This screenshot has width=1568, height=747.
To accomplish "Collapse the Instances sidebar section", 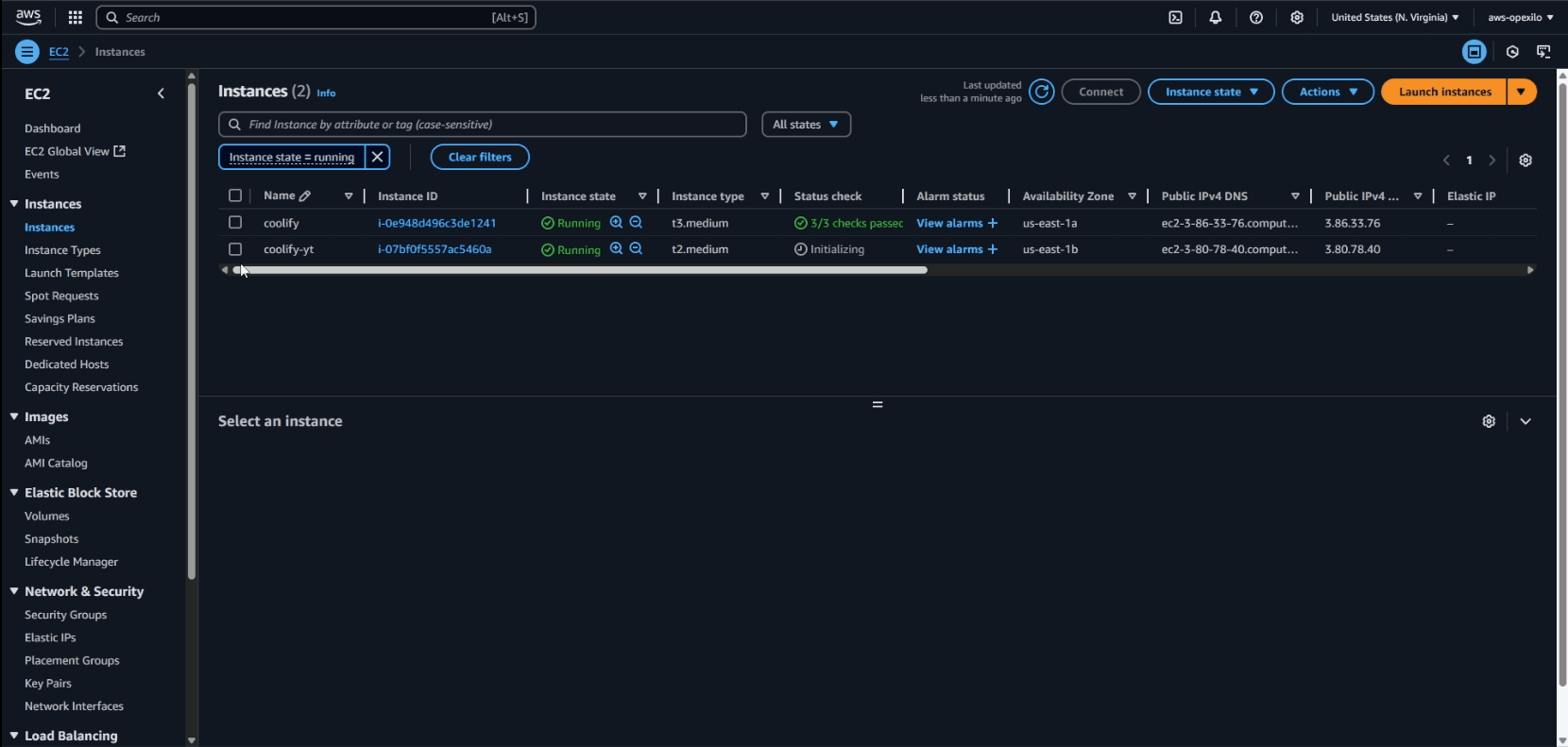I will coord(14,204).
